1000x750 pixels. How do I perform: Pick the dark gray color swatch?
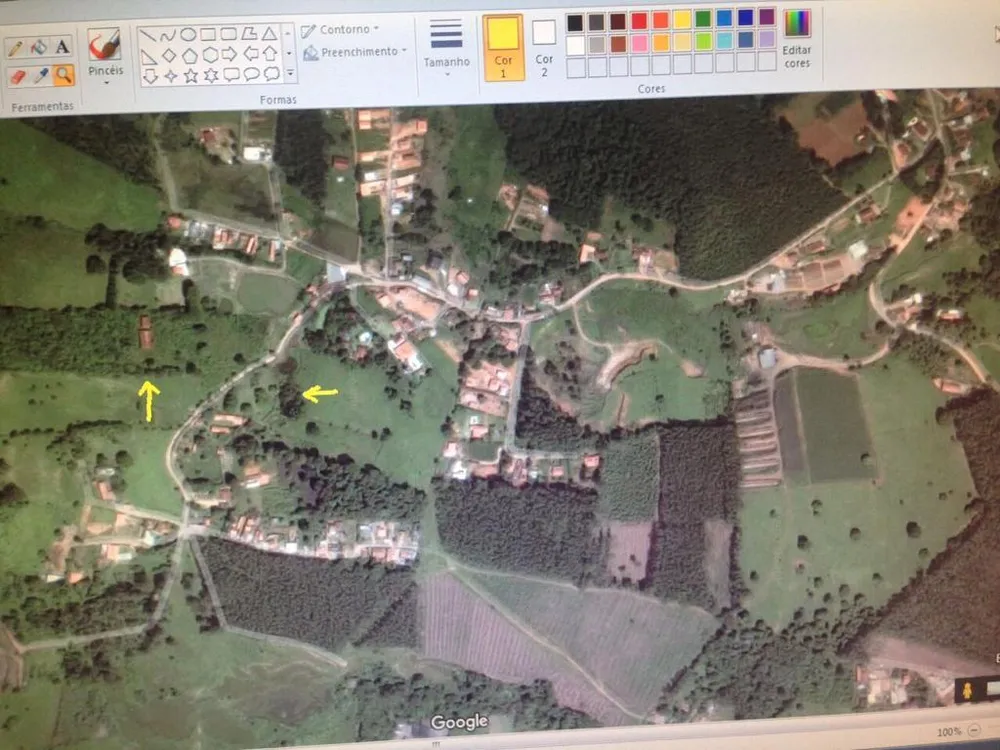click(x=596, y=22)
